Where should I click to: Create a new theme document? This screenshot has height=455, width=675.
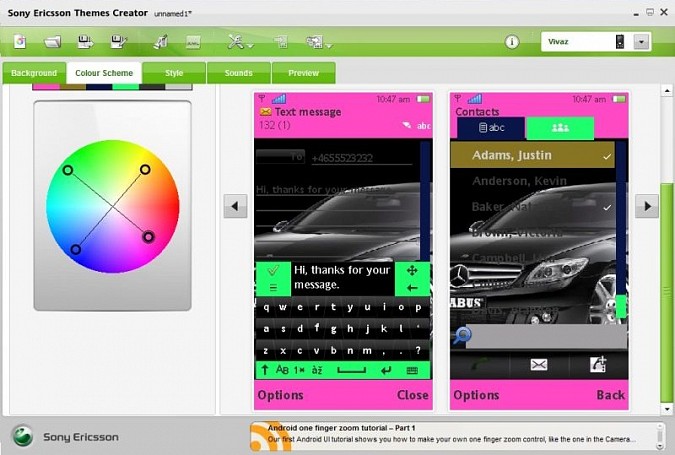20,42
